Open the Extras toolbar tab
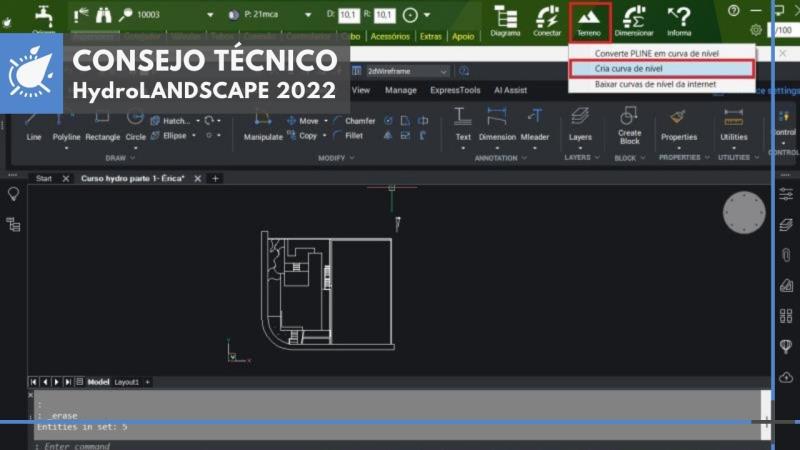Viewport: 800px width, 450px height. tap(431, 37)
